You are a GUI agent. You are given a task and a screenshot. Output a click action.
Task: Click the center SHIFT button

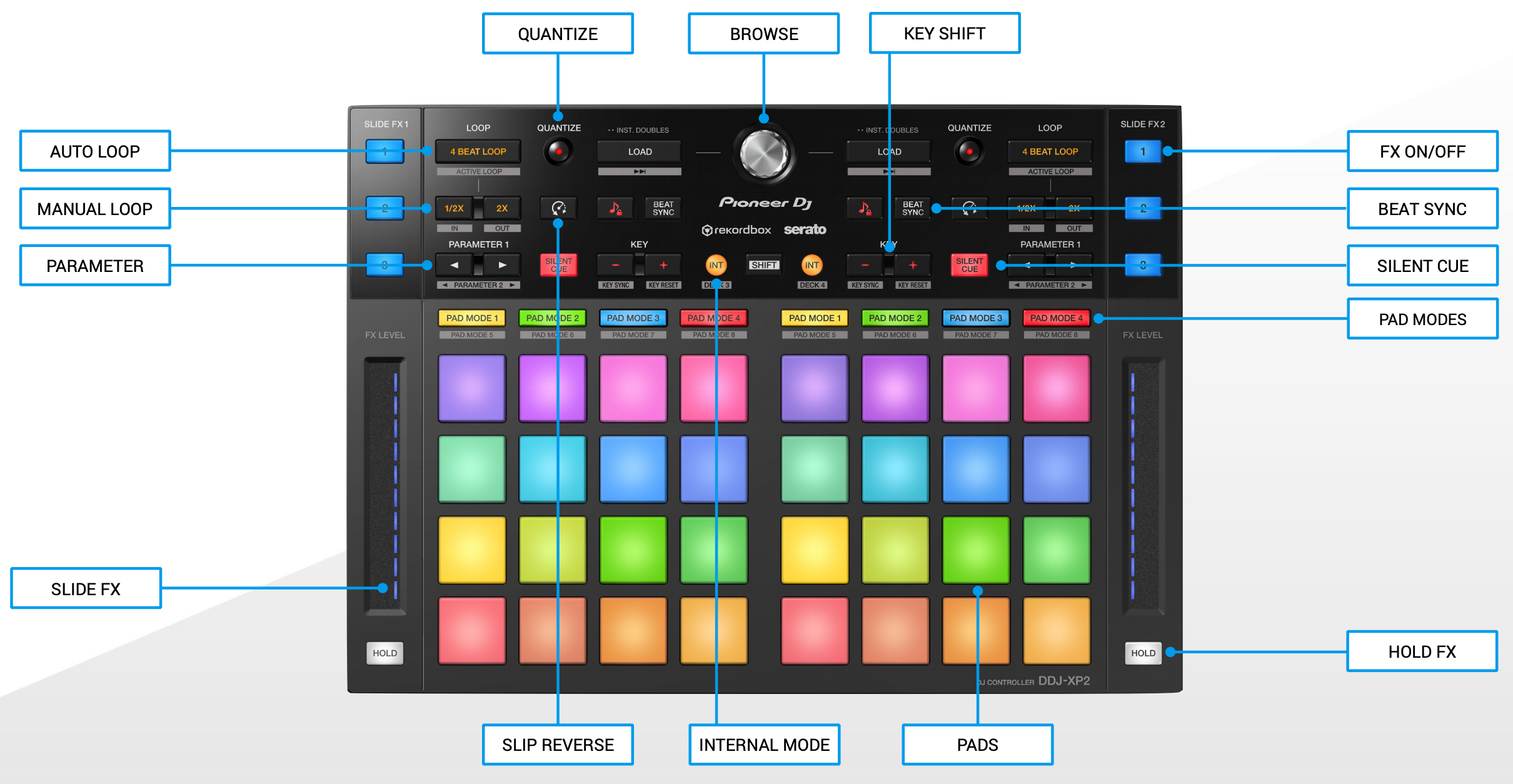coord(764,265)
